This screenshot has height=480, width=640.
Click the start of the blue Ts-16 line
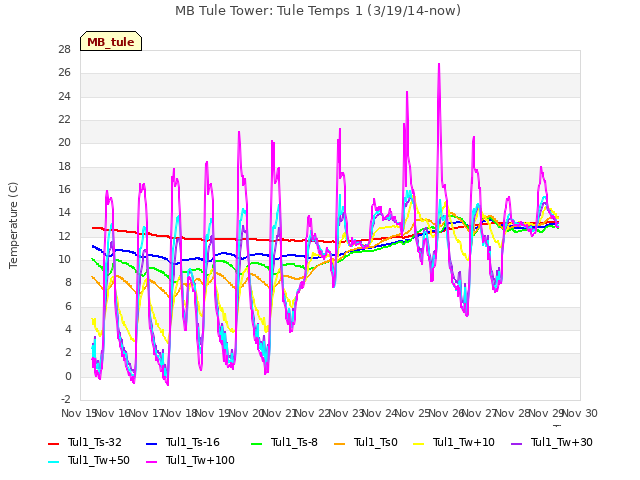pos(93,246)
